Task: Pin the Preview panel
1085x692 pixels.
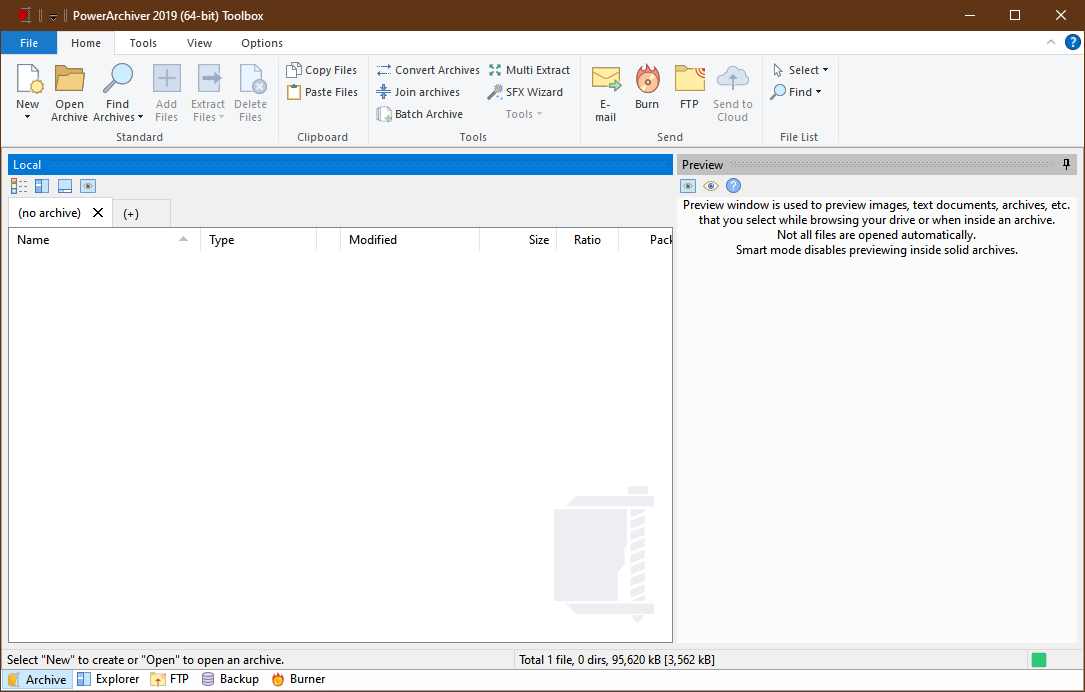Action: tap(1066, 165)
